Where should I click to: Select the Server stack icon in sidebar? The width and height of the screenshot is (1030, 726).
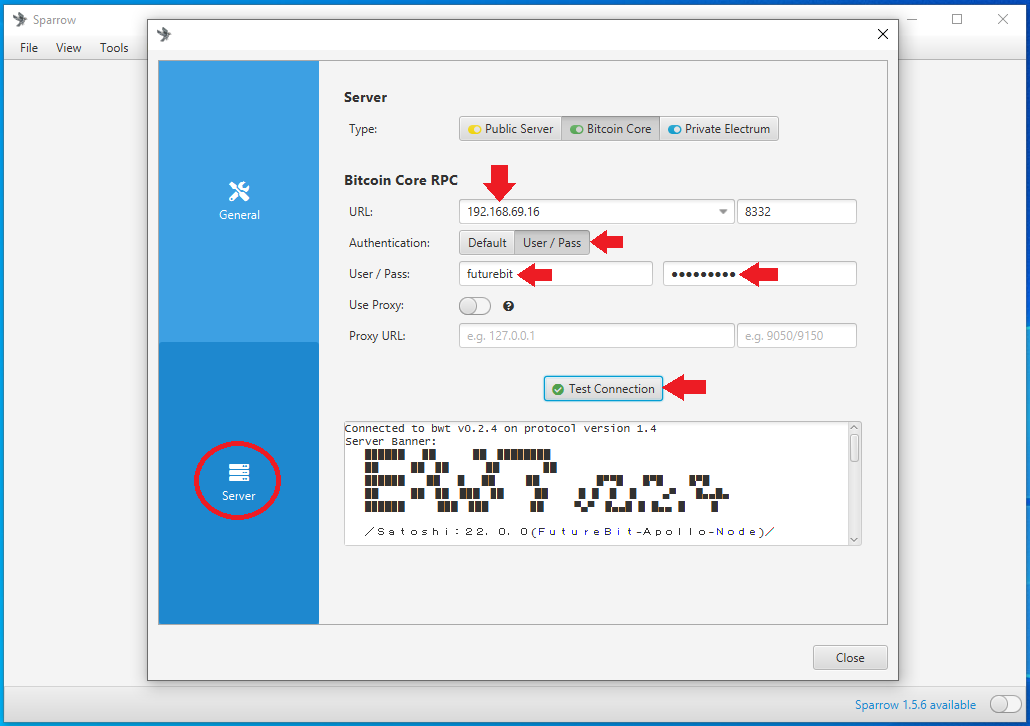[238, 472]
